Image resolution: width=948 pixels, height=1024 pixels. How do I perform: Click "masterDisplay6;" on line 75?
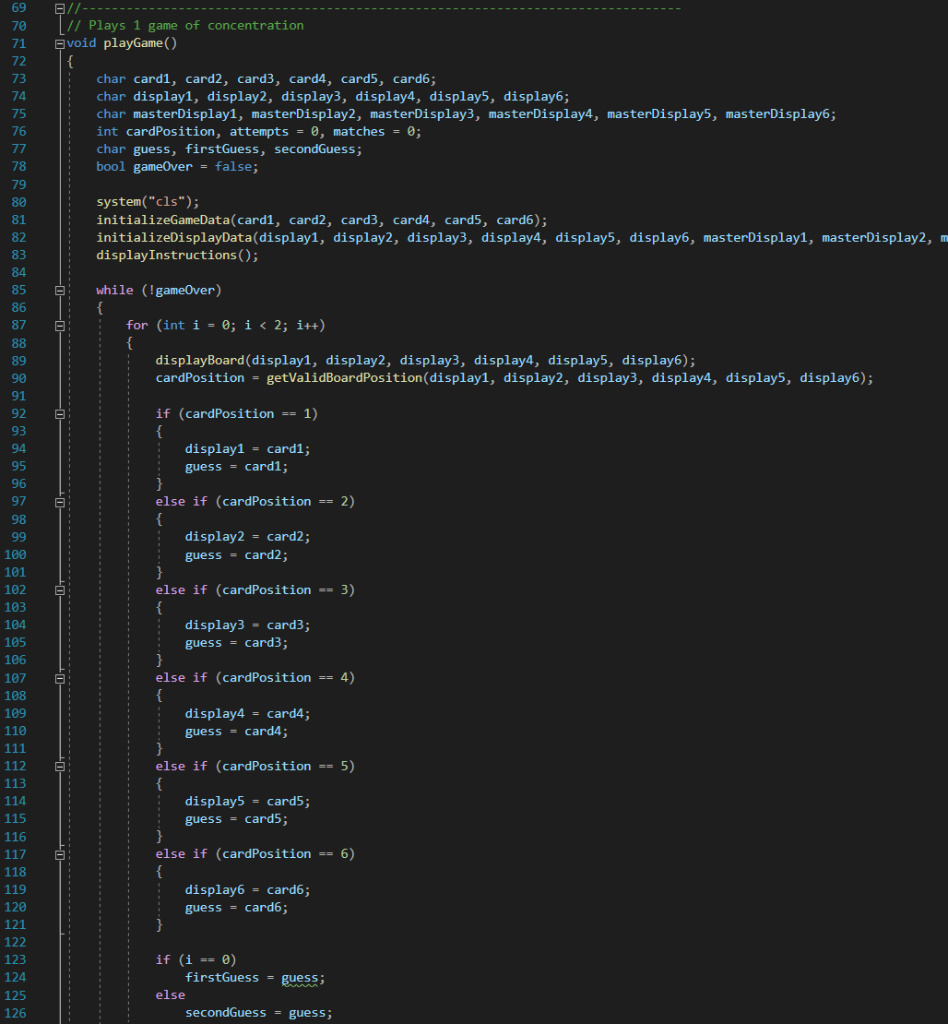click(x=780, y=114)
